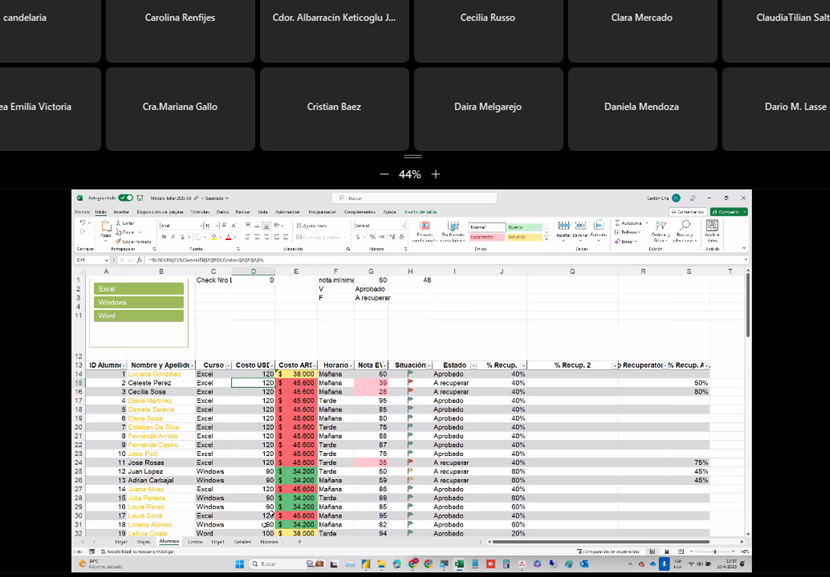Open the Estado column filter dropdown

(x=473, y=365)
